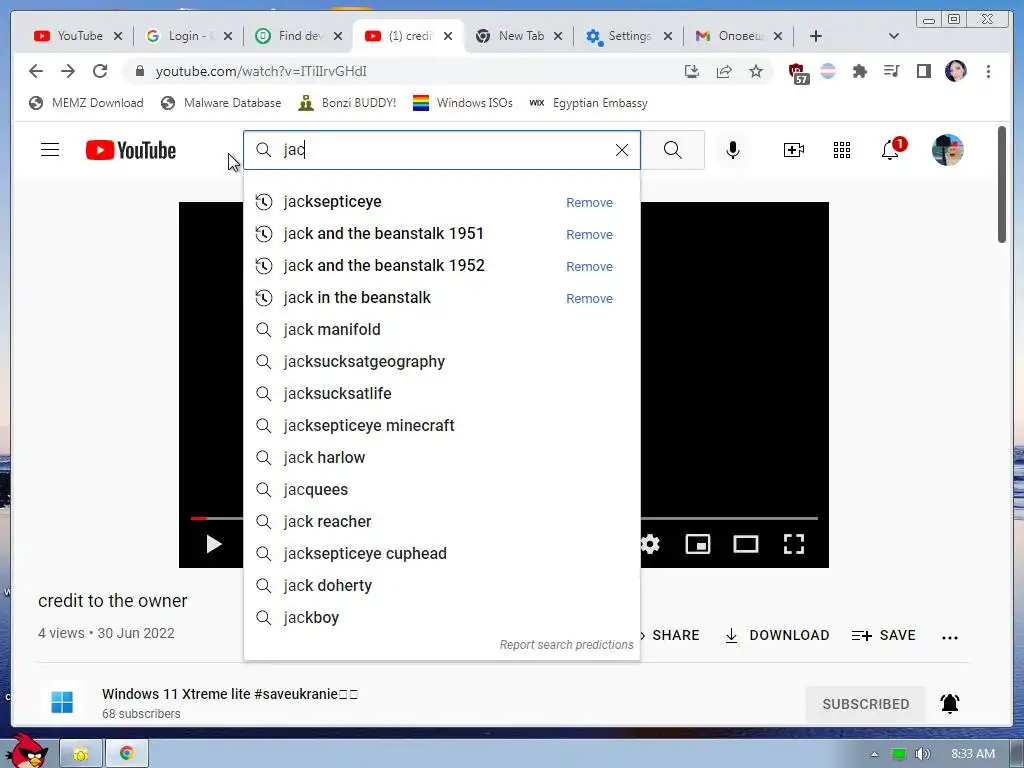This screenshot has width=1024, height=768.
Task: Open the YouTube hamburger guide menu
Action: point(50,150)
